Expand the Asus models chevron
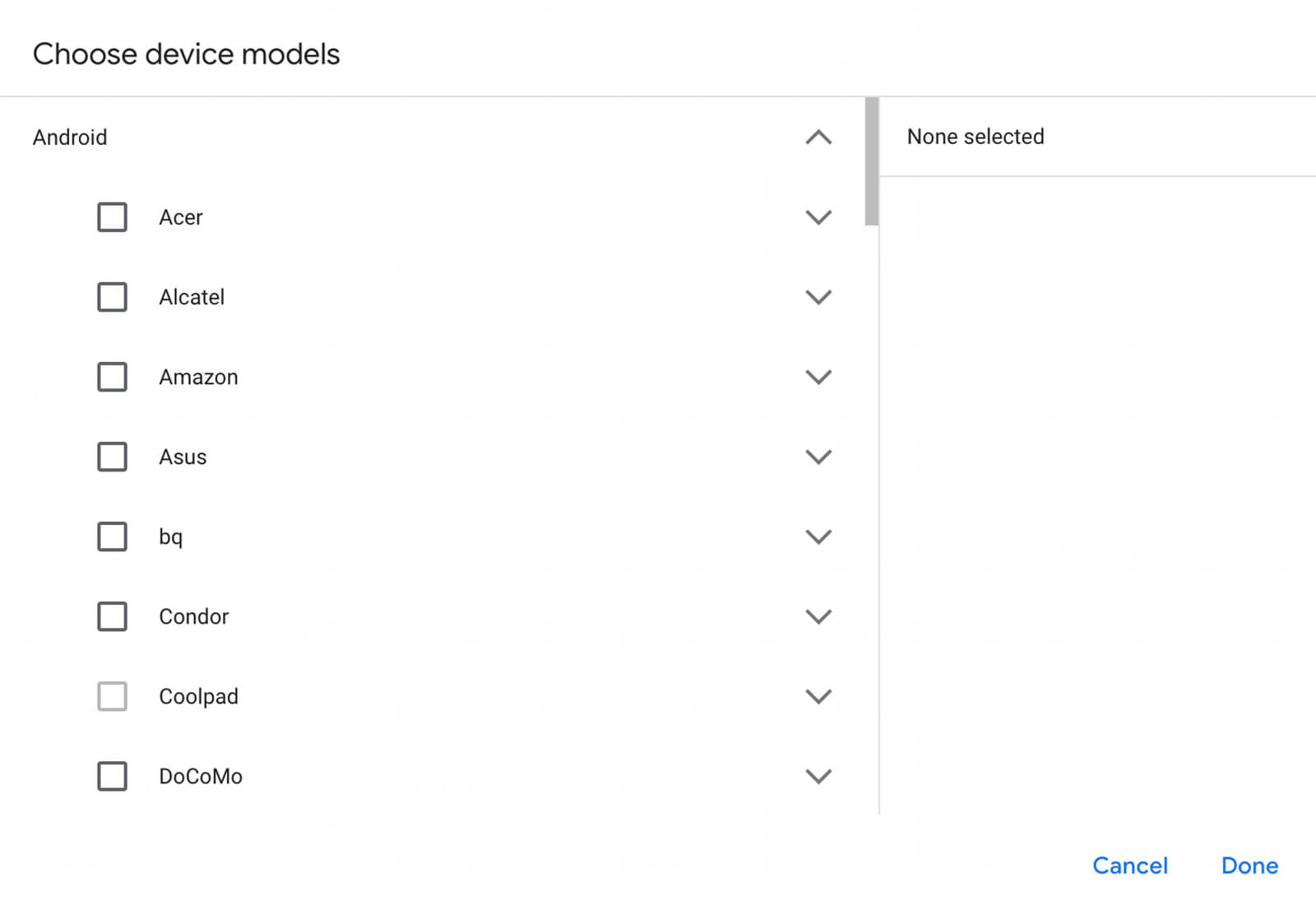The width and height of the screenshot is (1316, 901). click(818, 457)
